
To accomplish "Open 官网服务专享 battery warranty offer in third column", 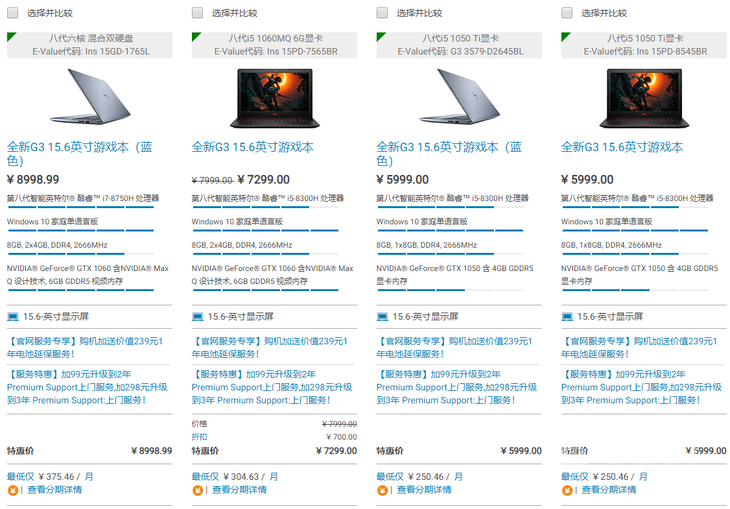I will pyautogui.click(x=454, y=347).
